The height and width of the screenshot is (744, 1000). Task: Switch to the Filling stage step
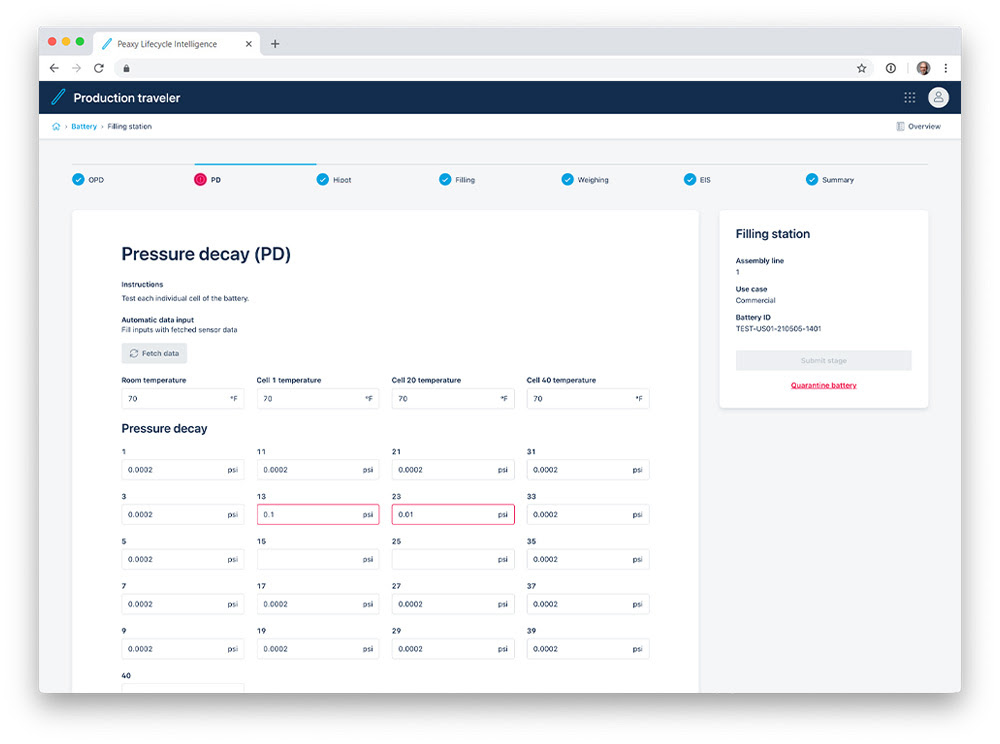click(458, 180)
